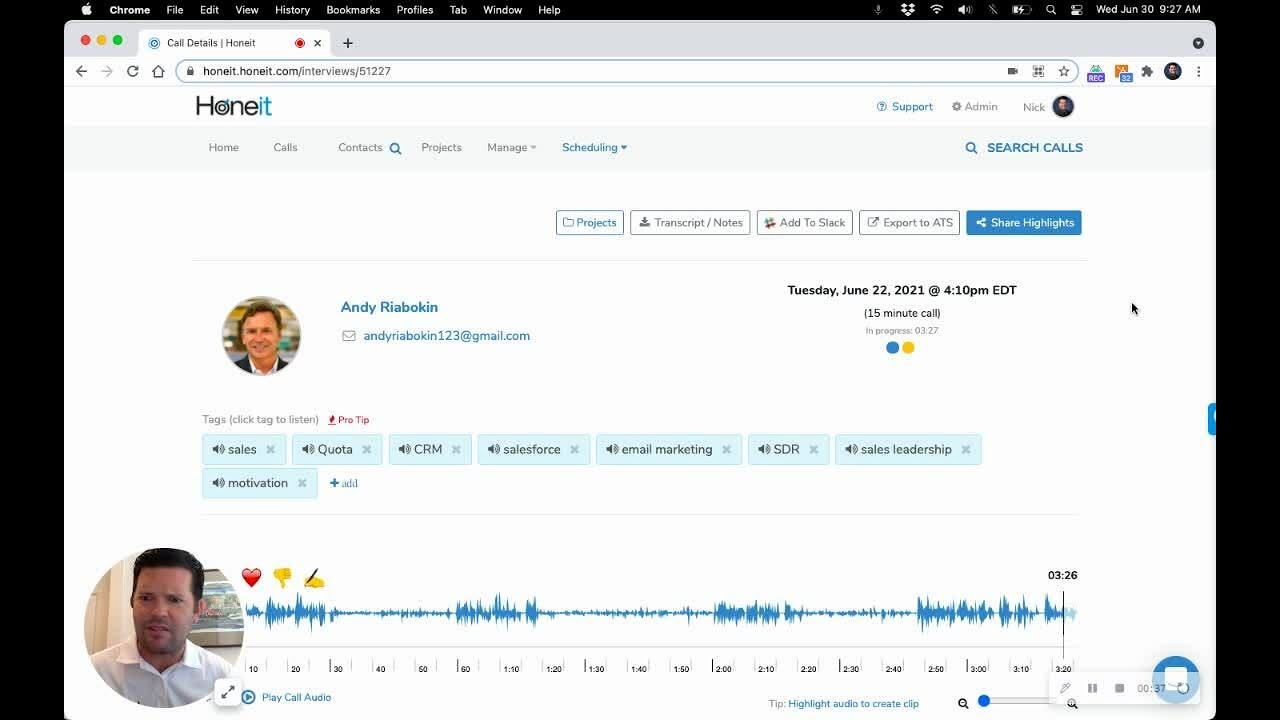Open the tab search dropdown arrow
The width and height of the screenshot is (1280, 720).
[1198, 43]
